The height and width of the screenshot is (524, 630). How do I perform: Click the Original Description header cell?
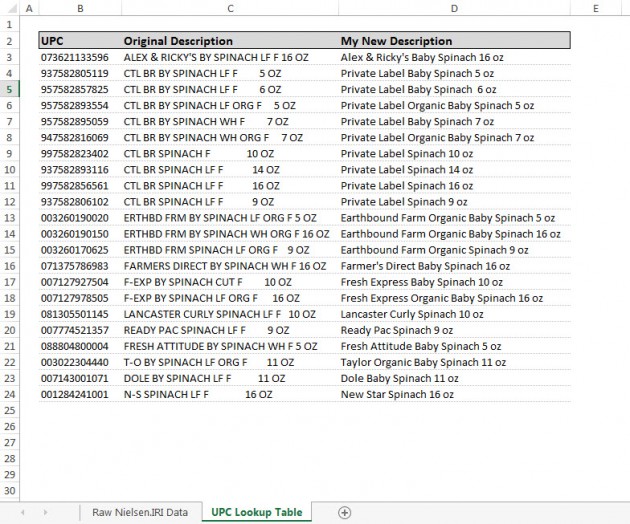tap(230, 41)
